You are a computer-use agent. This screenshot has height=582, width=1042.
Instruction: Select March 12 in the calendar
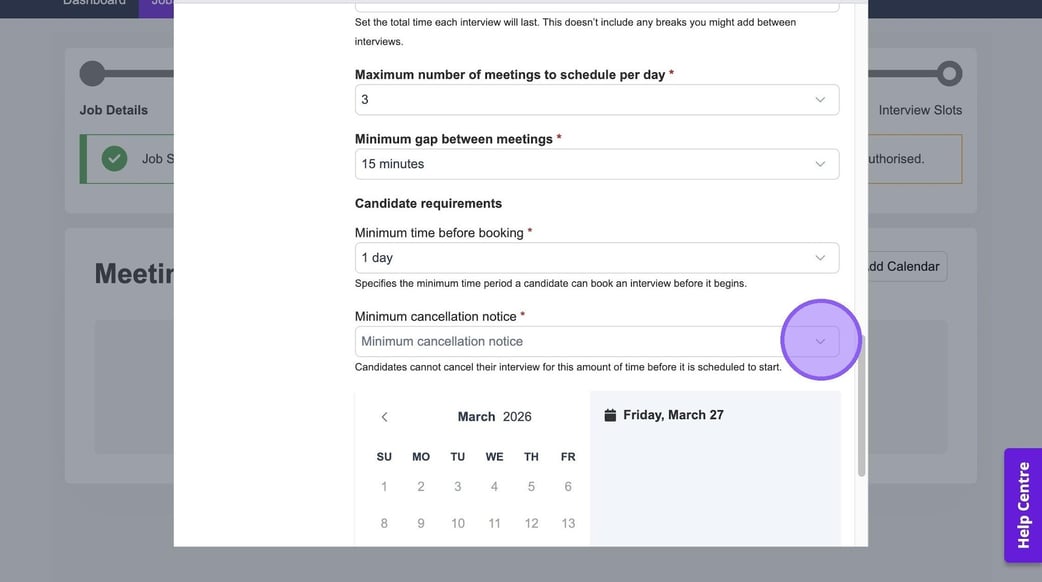tap(531, 523)
